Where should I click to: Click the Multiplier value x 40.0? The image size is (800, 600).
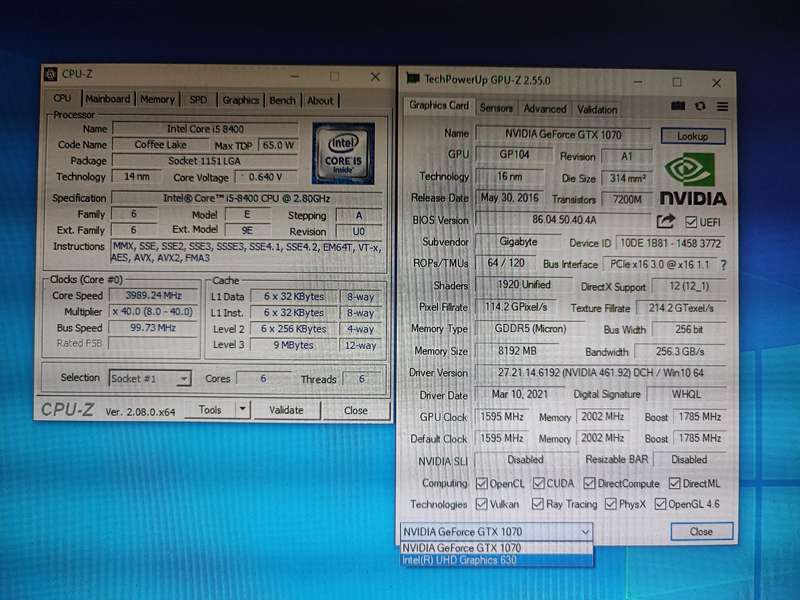pos(153,311)
